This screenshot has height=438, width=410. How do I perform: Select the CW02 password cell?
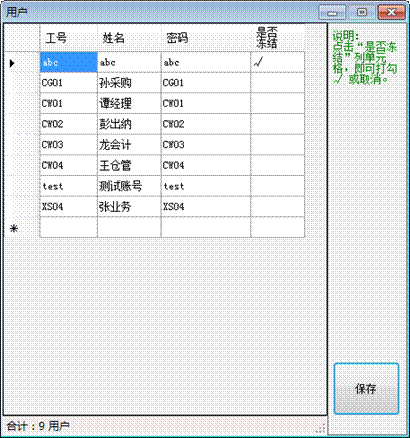point(206,124)
